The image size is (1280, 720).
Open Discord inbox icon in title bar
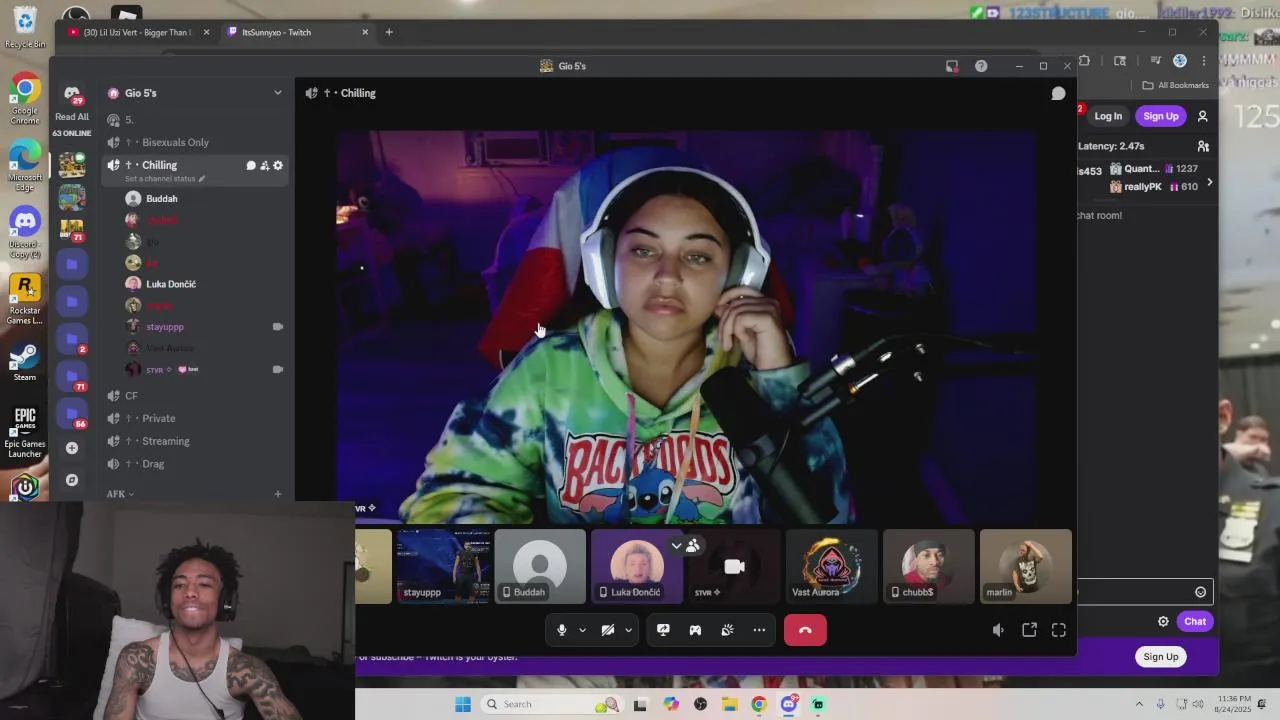tap(952, 66)
